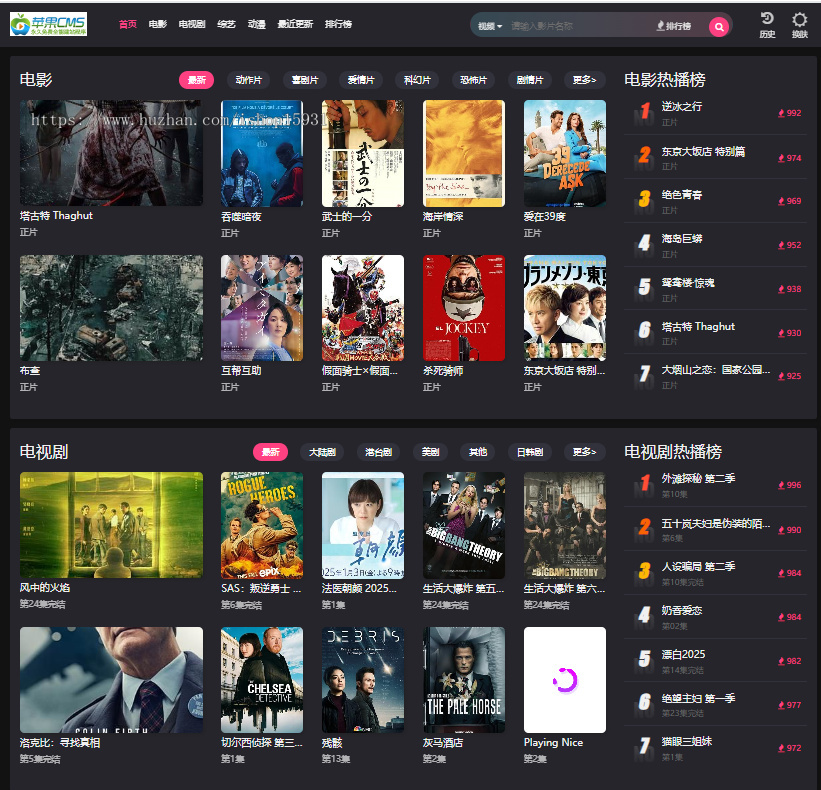Image resolution: width=821 pixels, height=790 pixels.
Task: Open the 海岸情深 movie poster
Action: [464, 153]
